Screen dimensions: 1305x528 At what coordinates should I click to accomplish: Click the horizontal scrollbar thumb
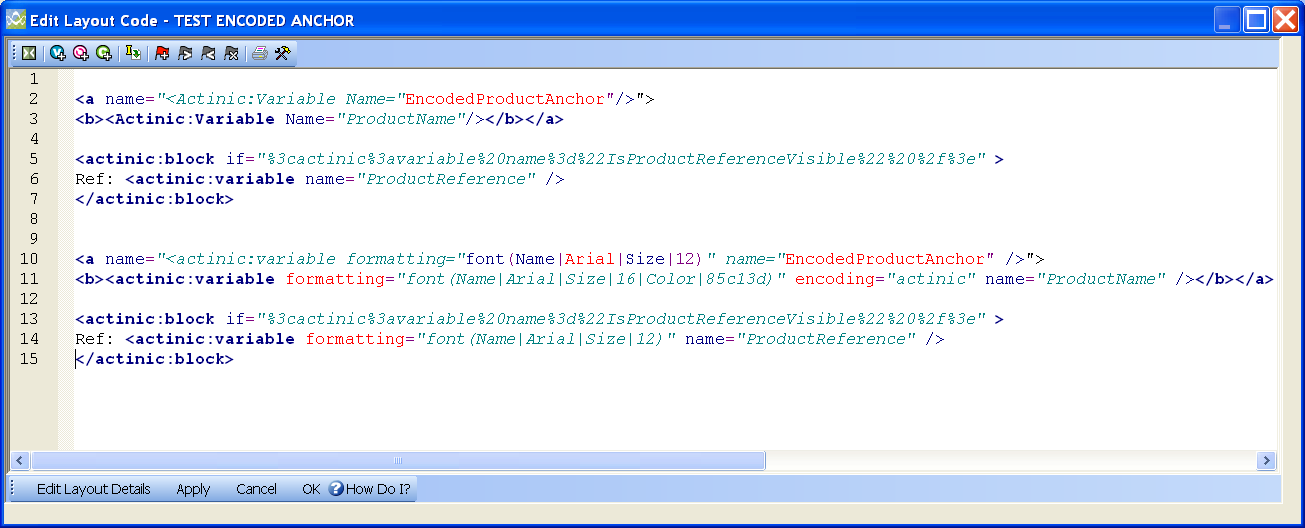coord(398,461)
